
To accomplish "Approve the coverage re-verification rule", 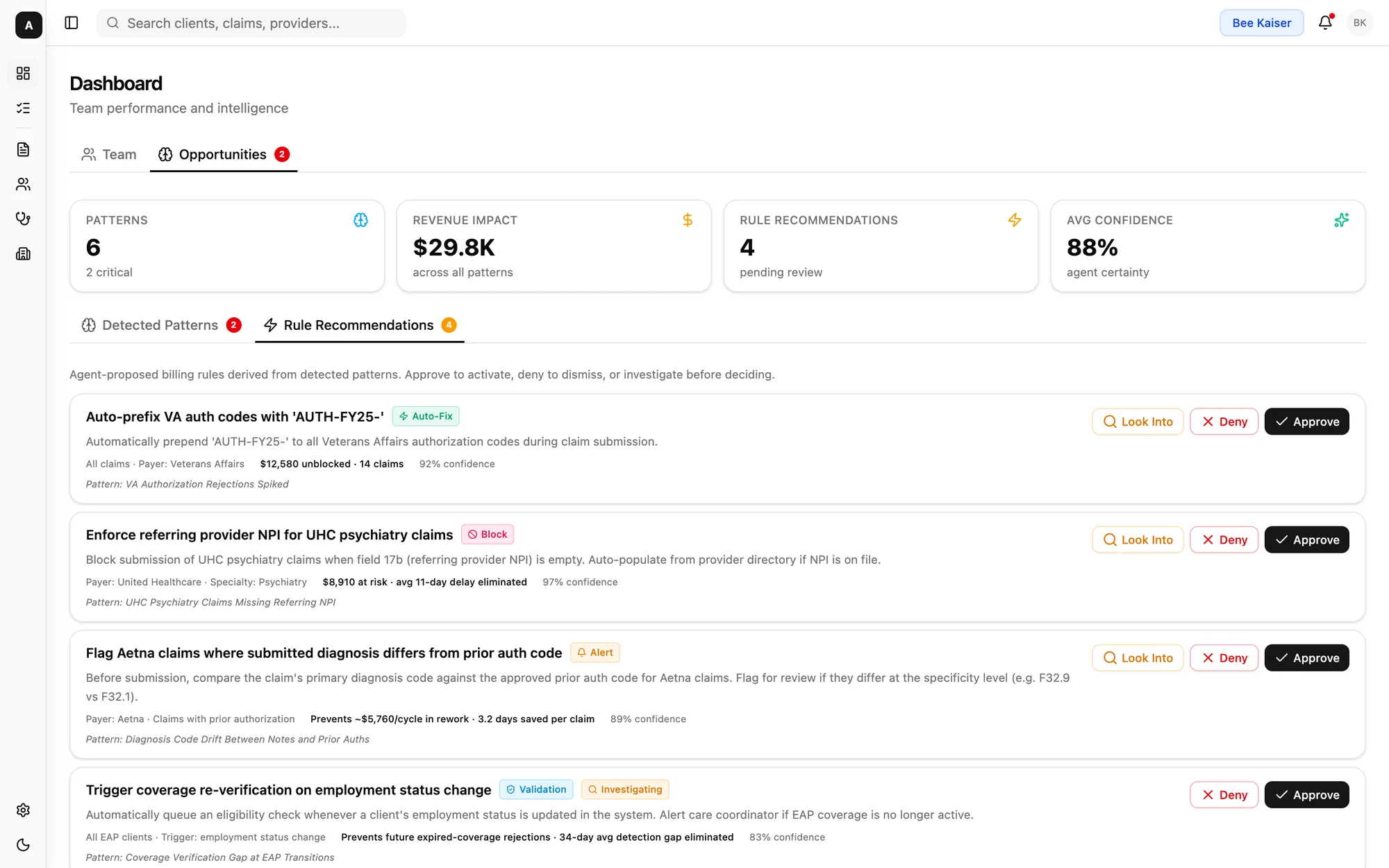I will pyautogui.click(x=1306, y=795).
